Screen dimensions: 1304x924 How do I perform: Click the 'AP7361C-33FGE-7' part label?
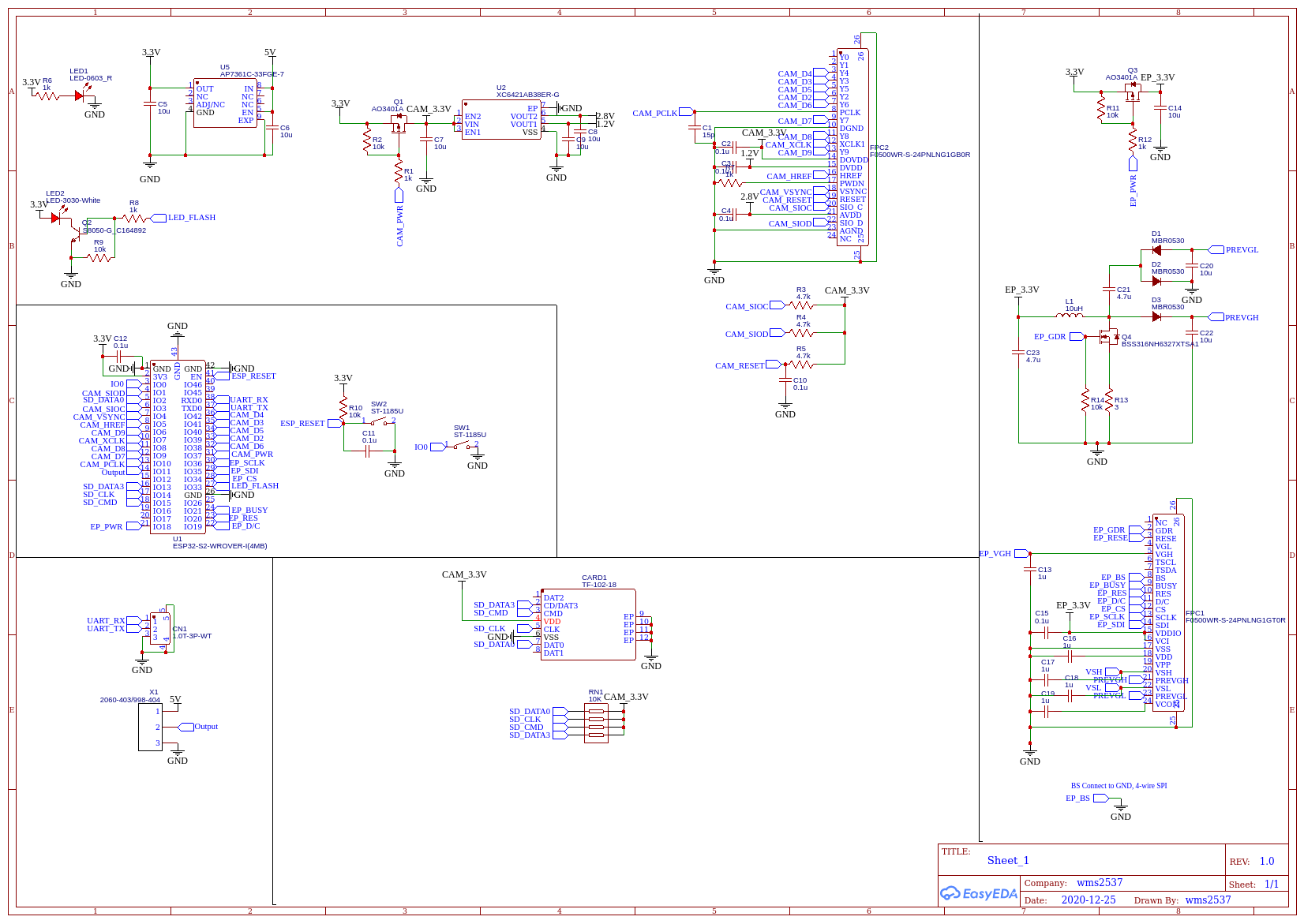[252, 74]
